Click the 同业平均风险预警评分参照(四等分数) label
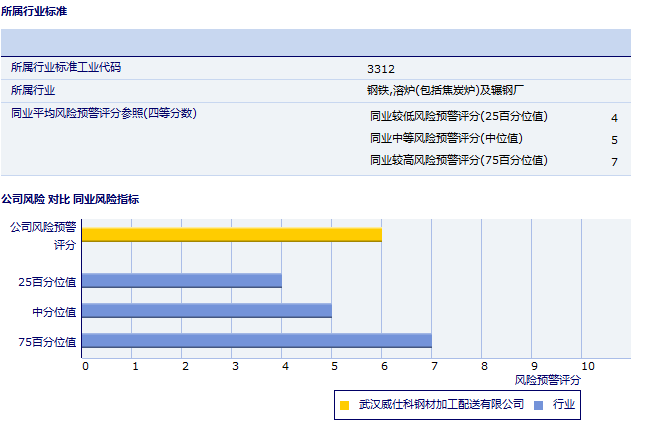Viewport: 672px width, 429px height. click(104, 113)
